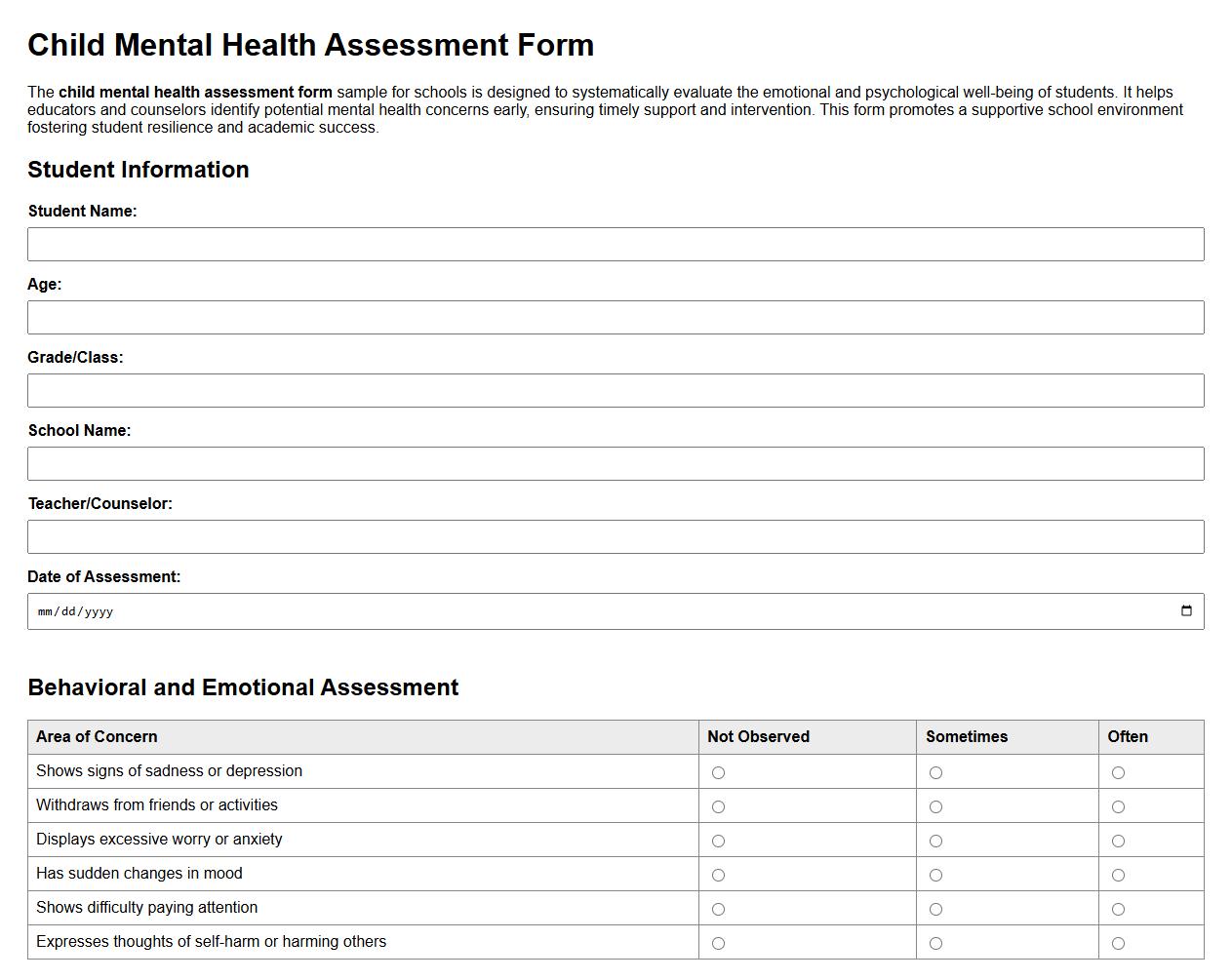Select 'Not Observed' for thoughts of self-harm
Screen dimensions: 1232x980
click(x=719, y=943)
